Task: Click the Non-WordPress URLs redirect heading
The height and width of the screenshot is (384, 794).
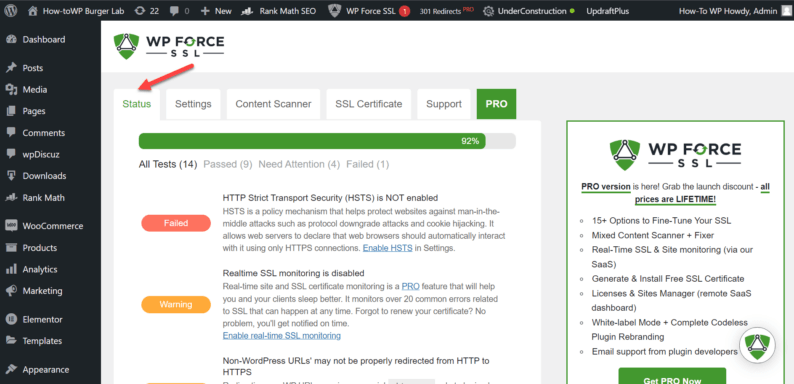Action: 356,367
